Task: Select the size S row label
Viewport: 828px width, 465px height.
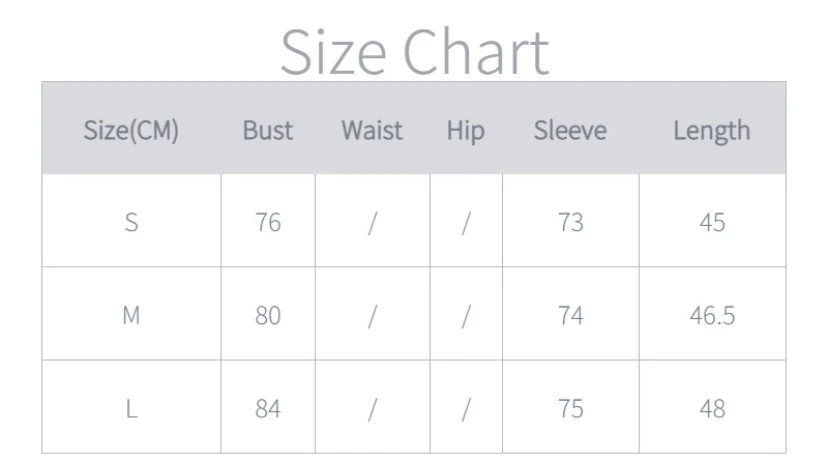Action: click(x=131, y=222)
